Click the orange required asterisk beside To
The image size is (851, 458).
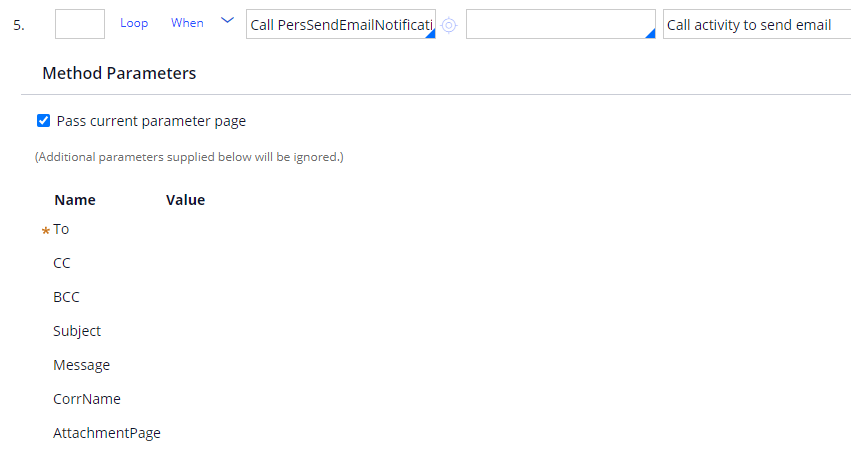coord(46,231)
